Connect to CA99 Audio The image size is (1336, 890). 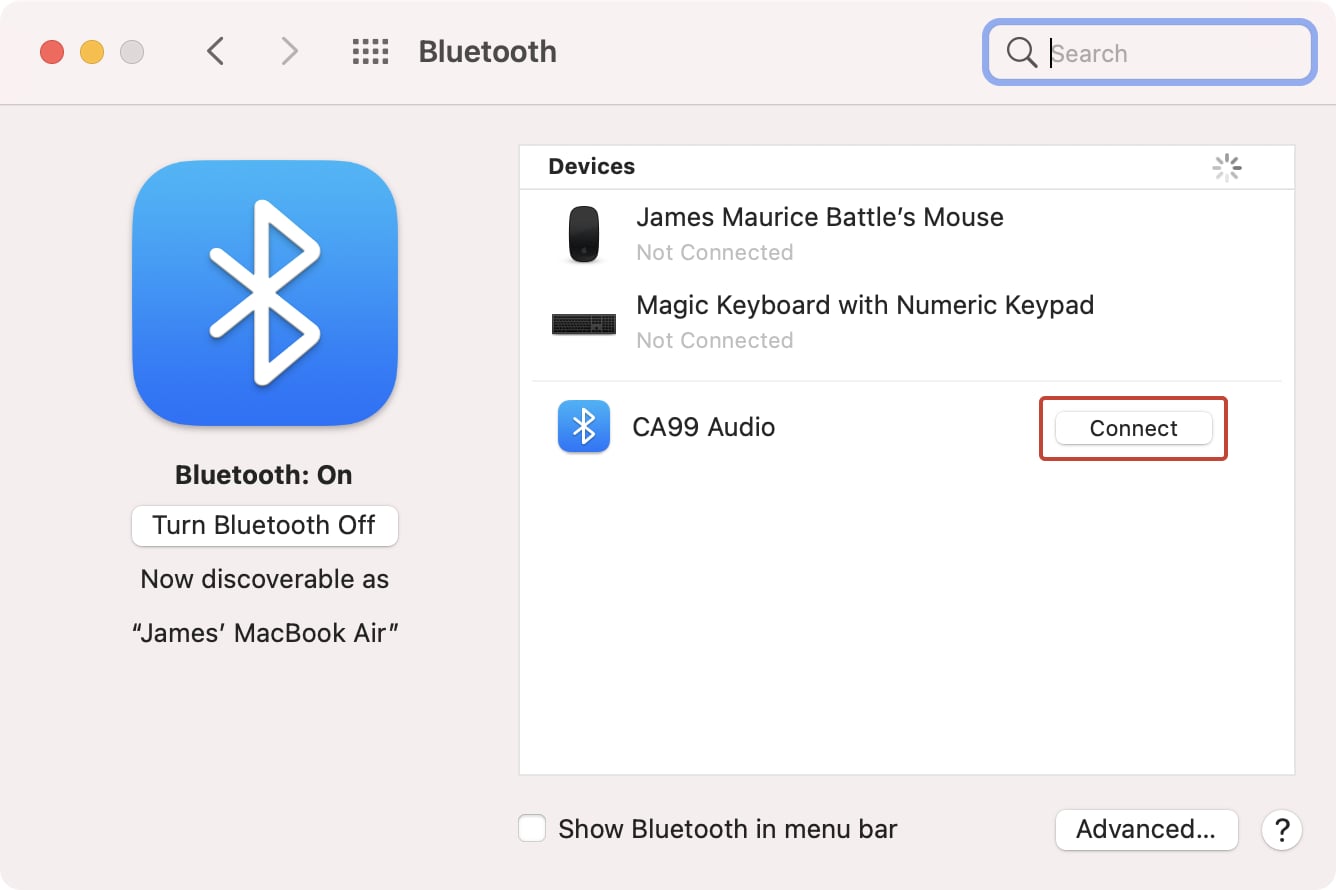pos(1134,428)
